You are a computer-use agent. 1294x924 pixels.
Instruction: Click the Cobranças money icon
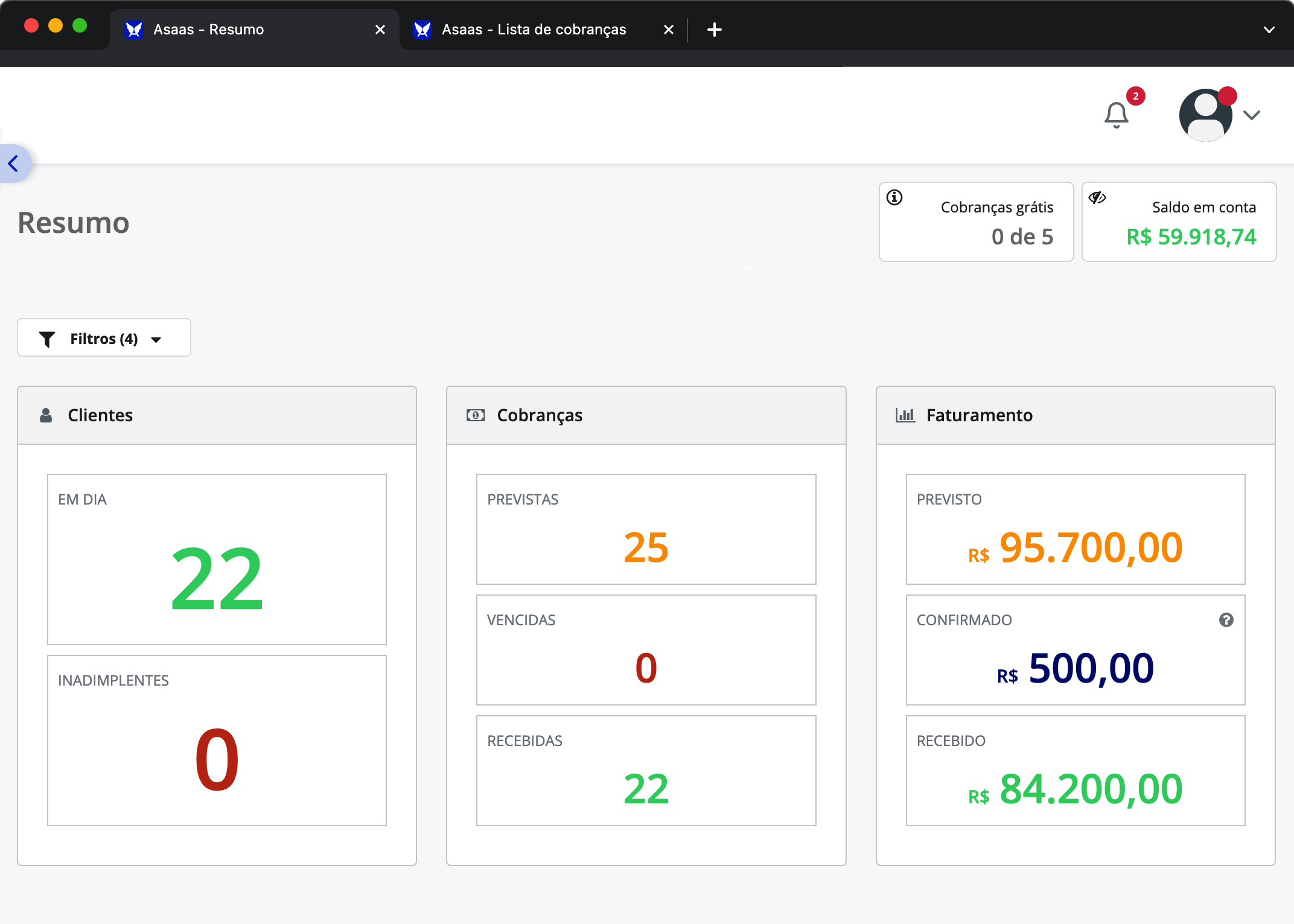[476, 415]
